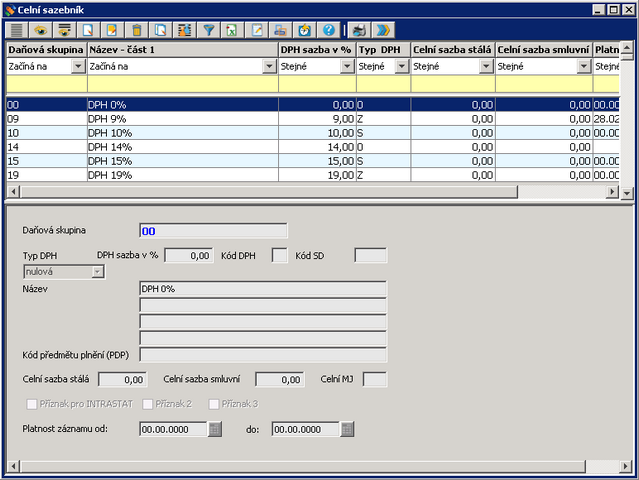Click the Celní sazba stálá column header
The width and height of the screenshot is (639, 480).
[452, 49]
